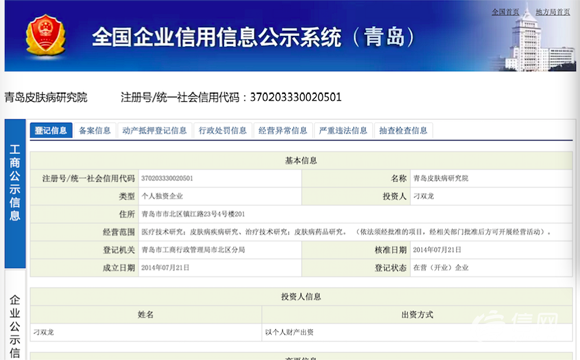The height and width of the screenshot is (360, 580).
Task: Click the 投资人信息 section header
Action: [301, 296]
